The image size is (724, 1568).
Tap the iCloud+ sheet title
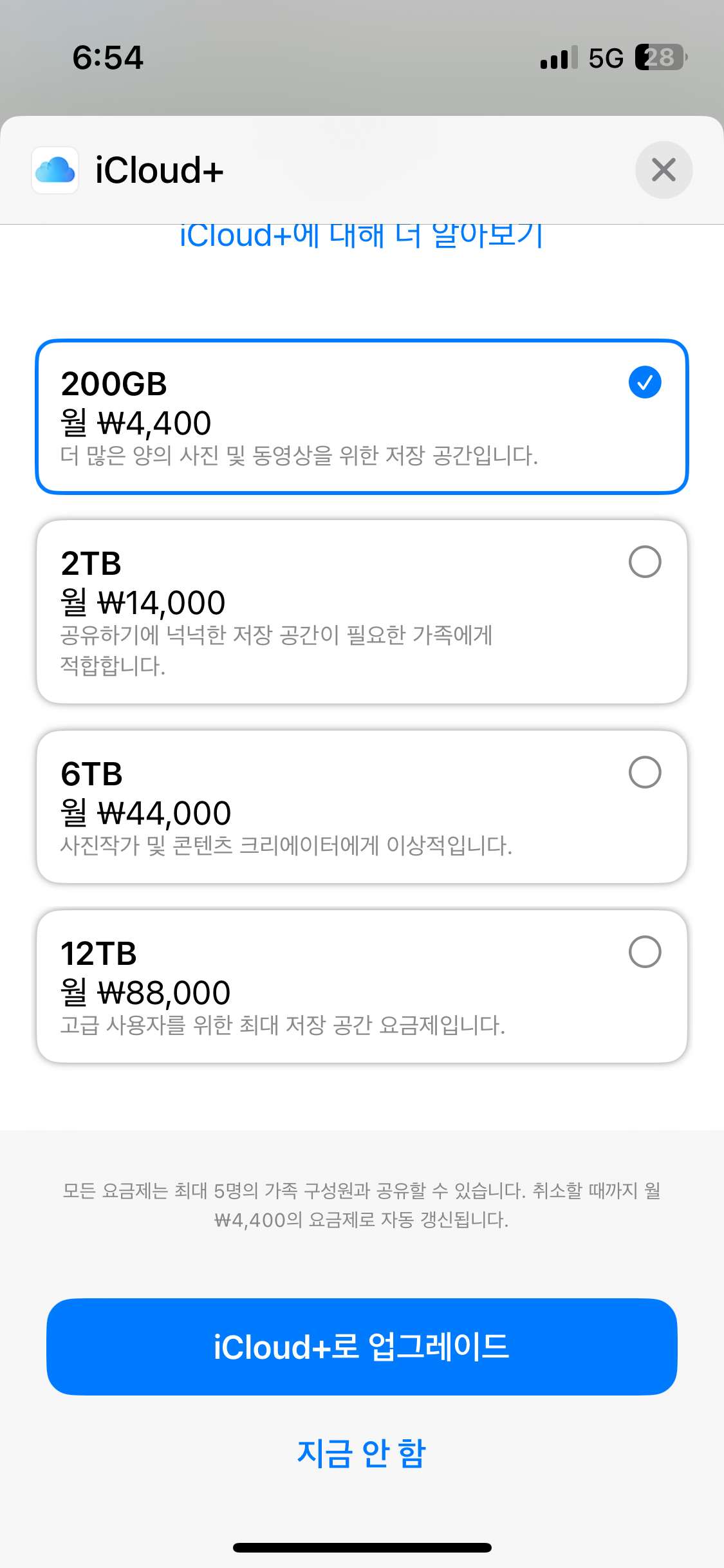click(160, 171)
